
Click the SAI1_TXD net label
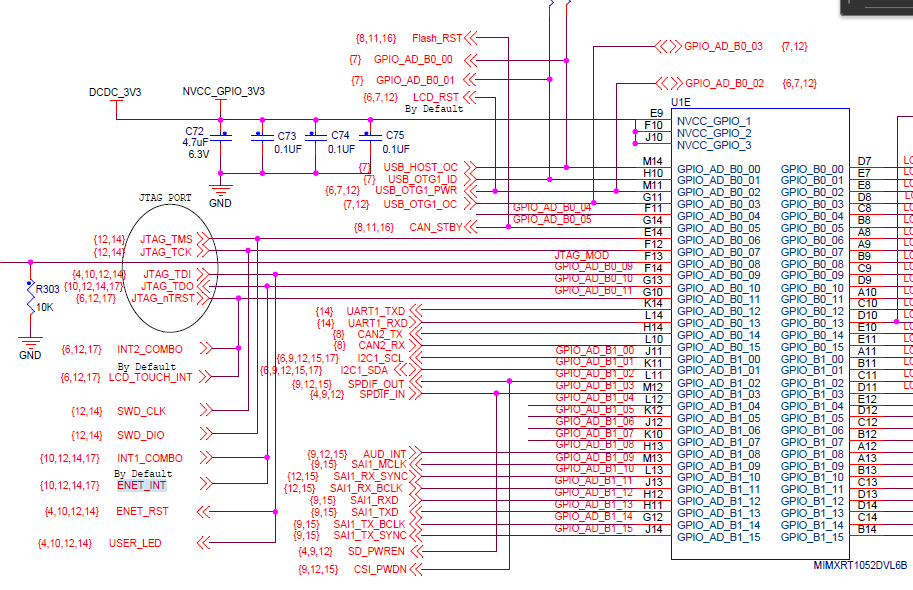click(374, 513)
